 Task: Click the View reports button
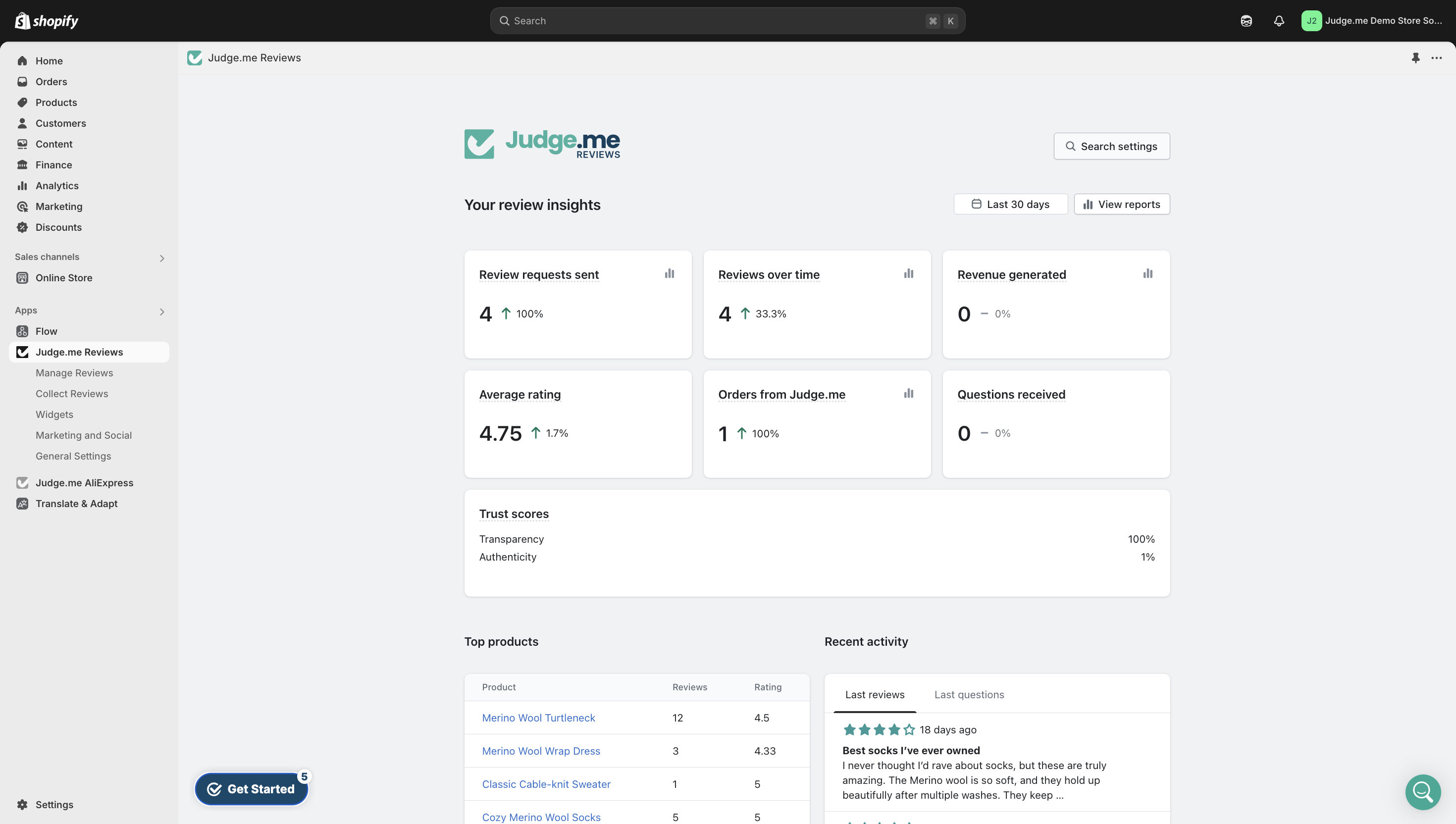[x=1122, y=205]
